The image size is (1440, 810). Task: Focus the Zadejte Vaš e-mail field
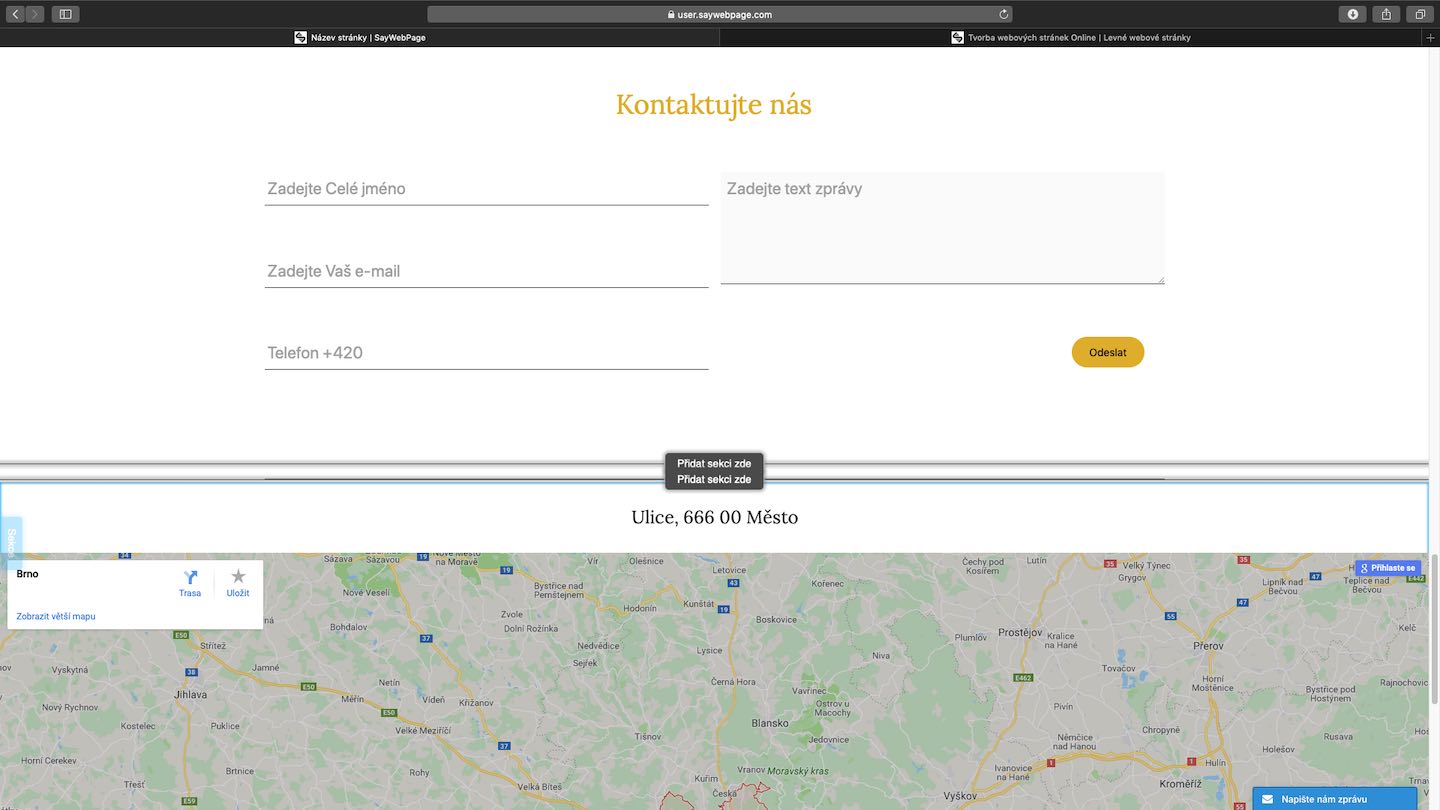[x=487, y=271]
